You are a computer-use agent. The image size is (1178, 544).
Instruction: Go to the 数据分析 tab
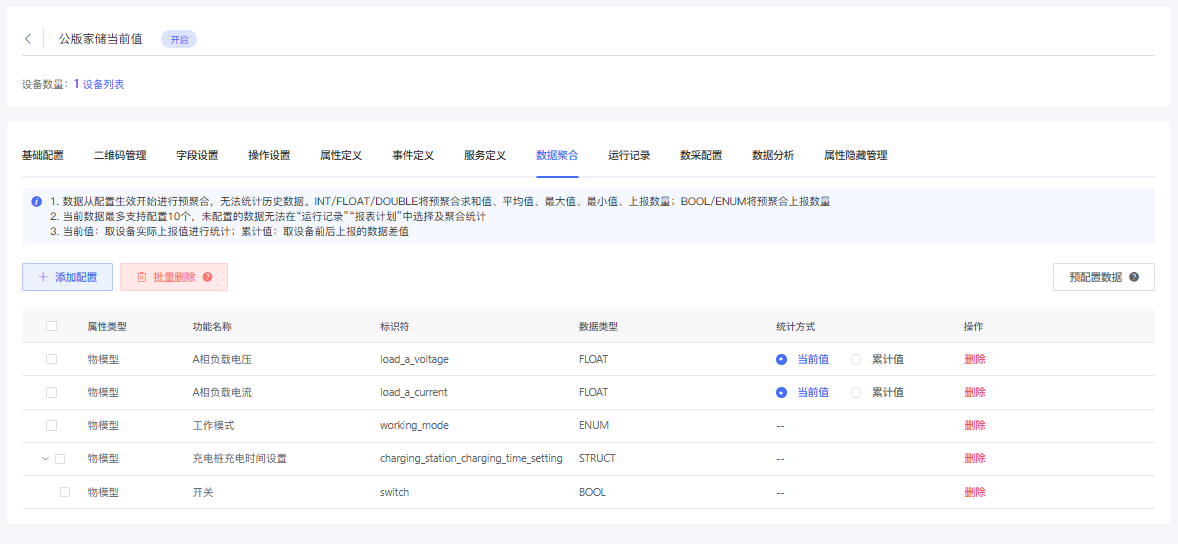pos(773,155)
